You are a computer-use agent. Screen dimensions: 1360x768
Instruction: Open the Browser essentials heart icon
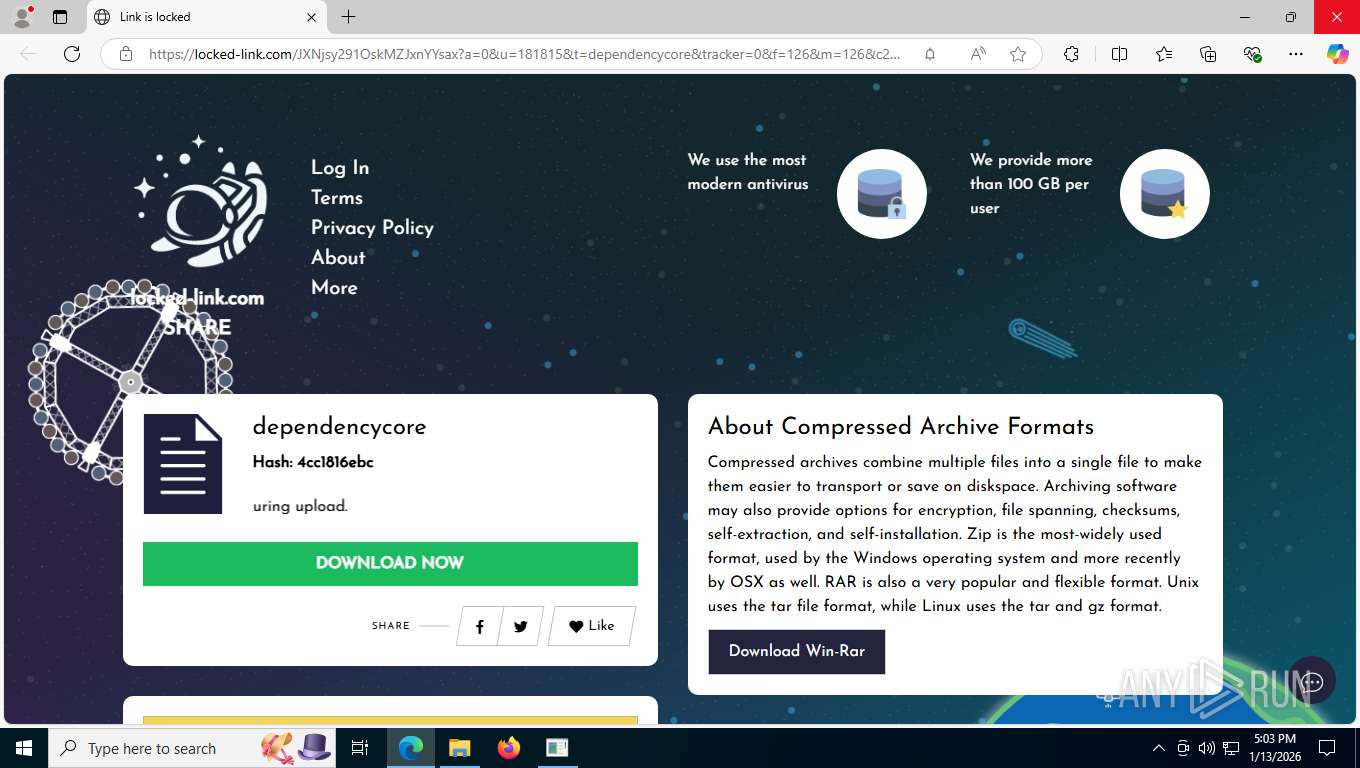1252,54
